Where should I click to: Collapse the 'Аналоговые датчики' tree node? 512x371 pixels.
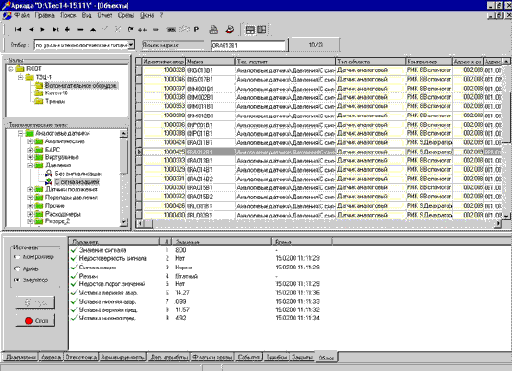tap(20, 133)
